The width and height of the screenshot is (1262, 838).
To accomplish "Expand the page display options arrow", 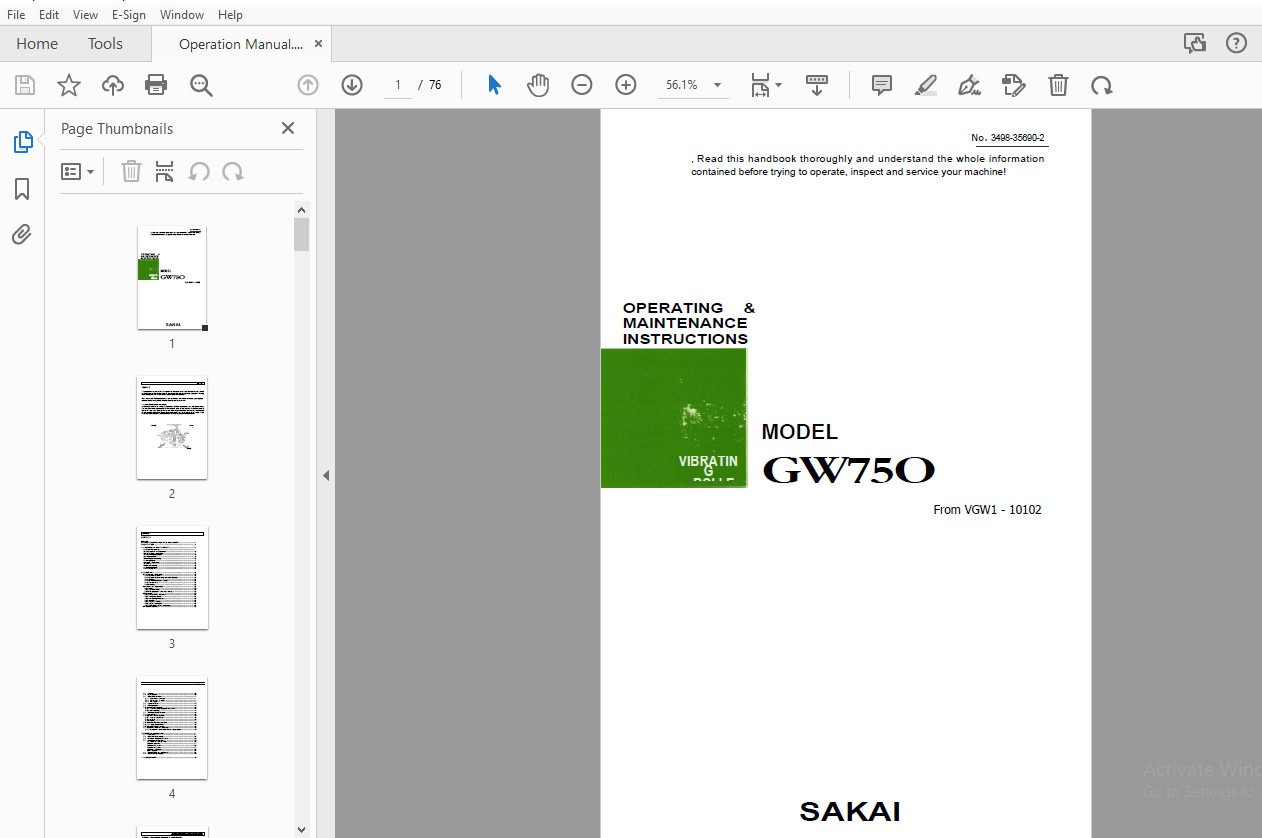I will (779, 85).
